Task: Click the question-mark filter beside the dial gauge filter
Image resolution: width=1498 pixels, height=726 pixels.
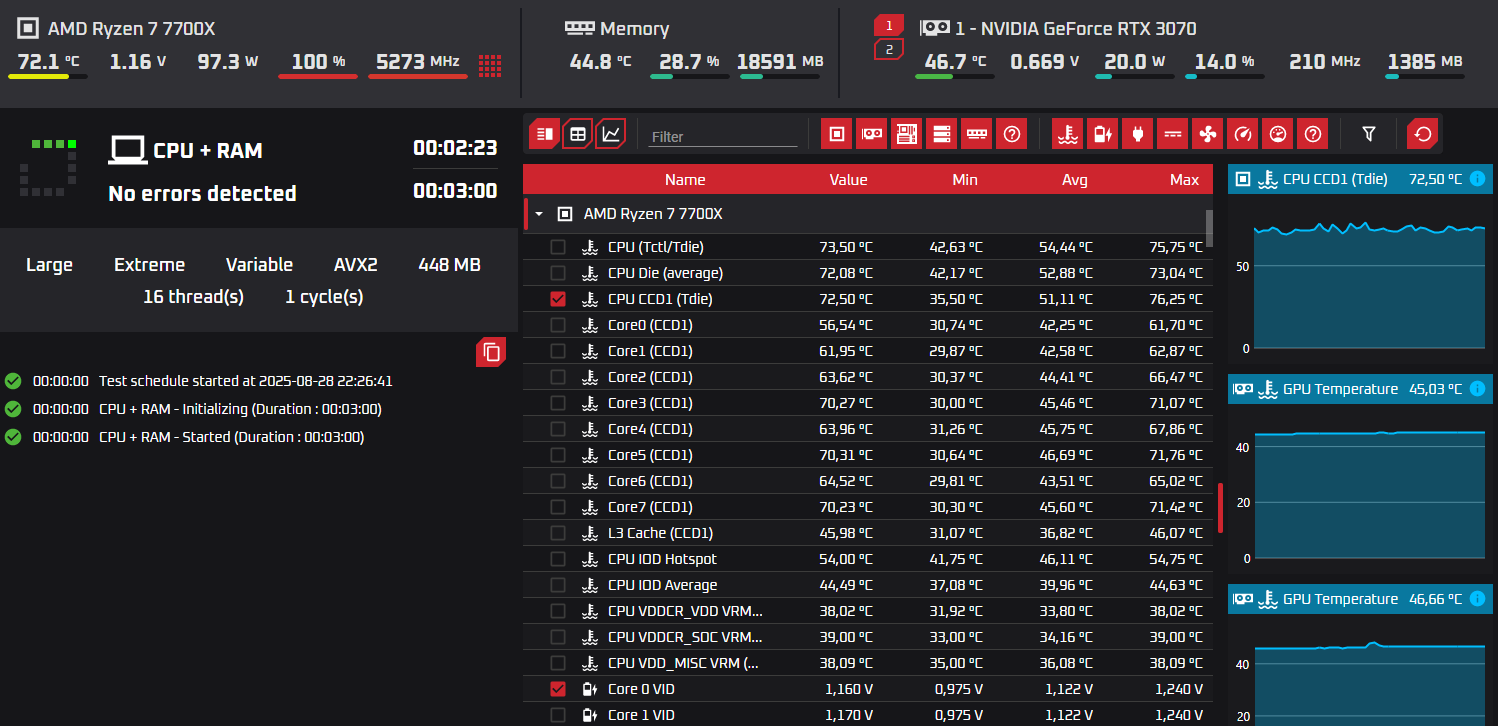Action: pyautogui.click(x=1312, y=133)
